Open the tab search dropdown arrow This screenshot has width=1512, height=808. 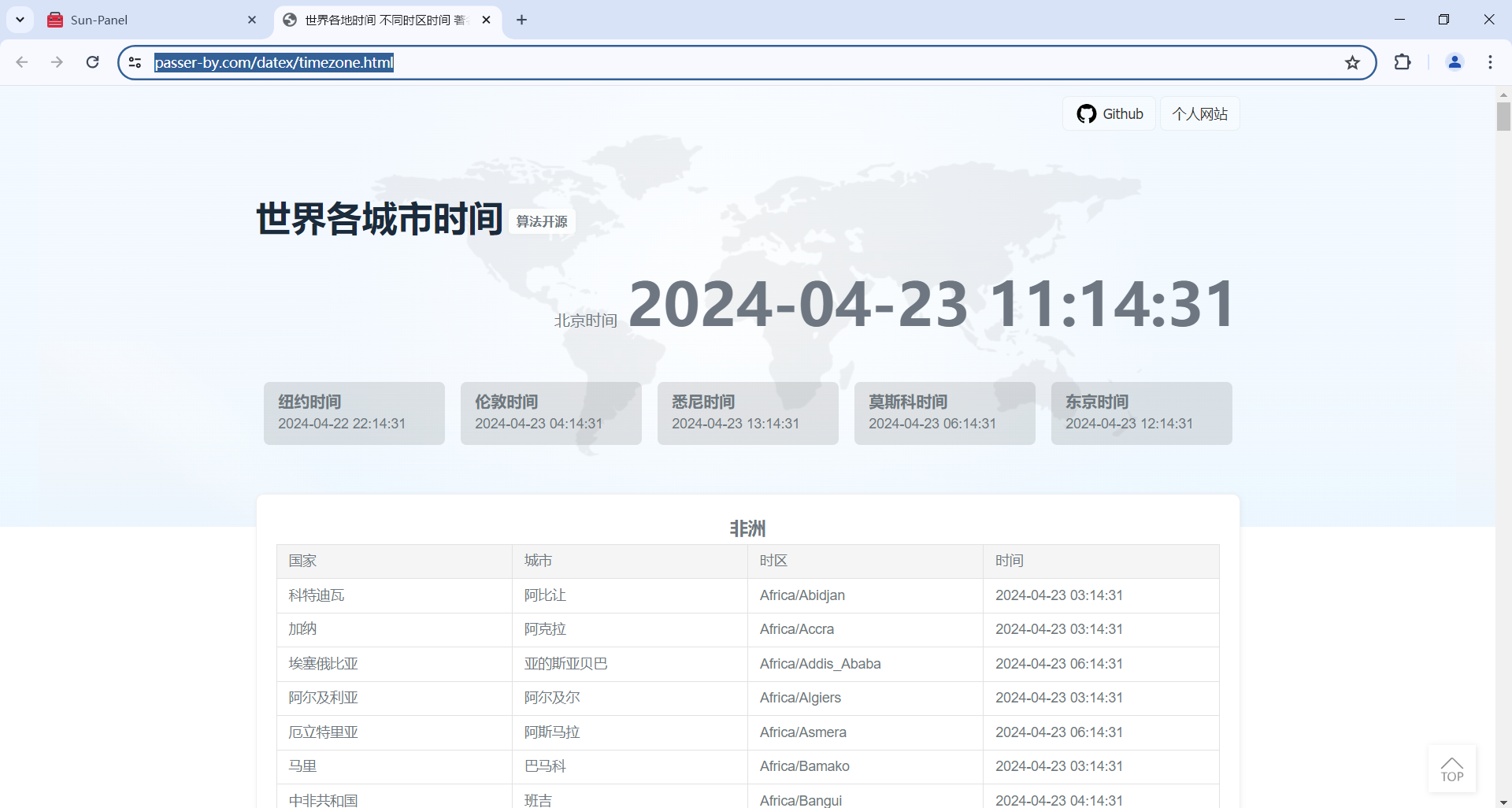tap(20, 20)
